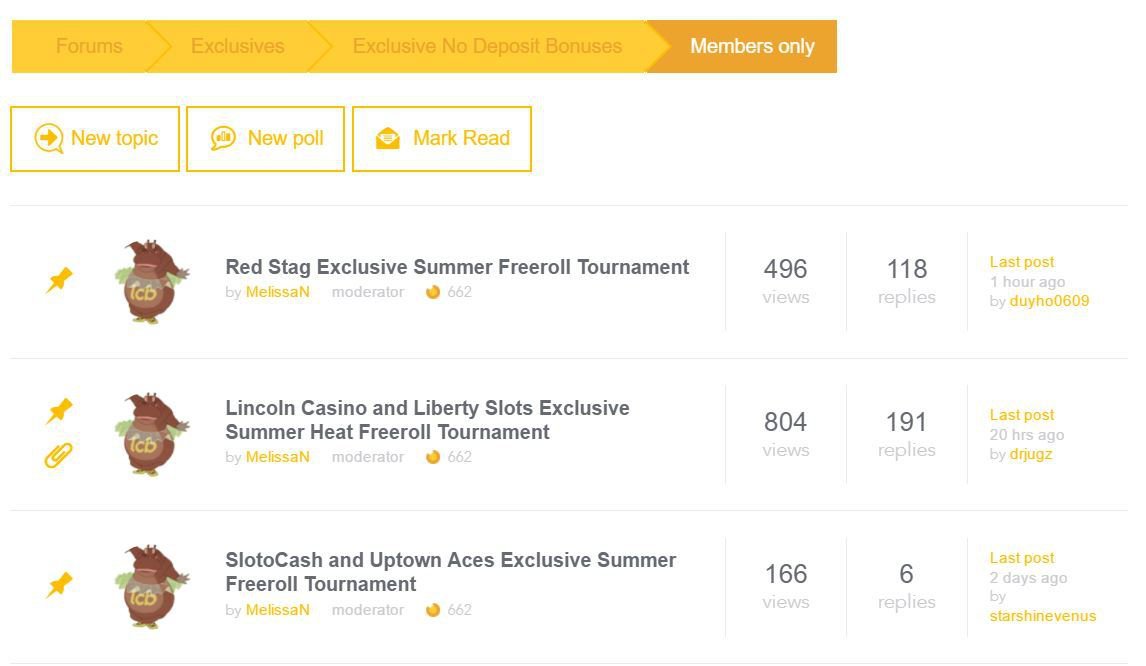Viewport: 1146px width, 666px height.
Task: Open the Forums breadcrumb
Action: (x=89, y=46)
